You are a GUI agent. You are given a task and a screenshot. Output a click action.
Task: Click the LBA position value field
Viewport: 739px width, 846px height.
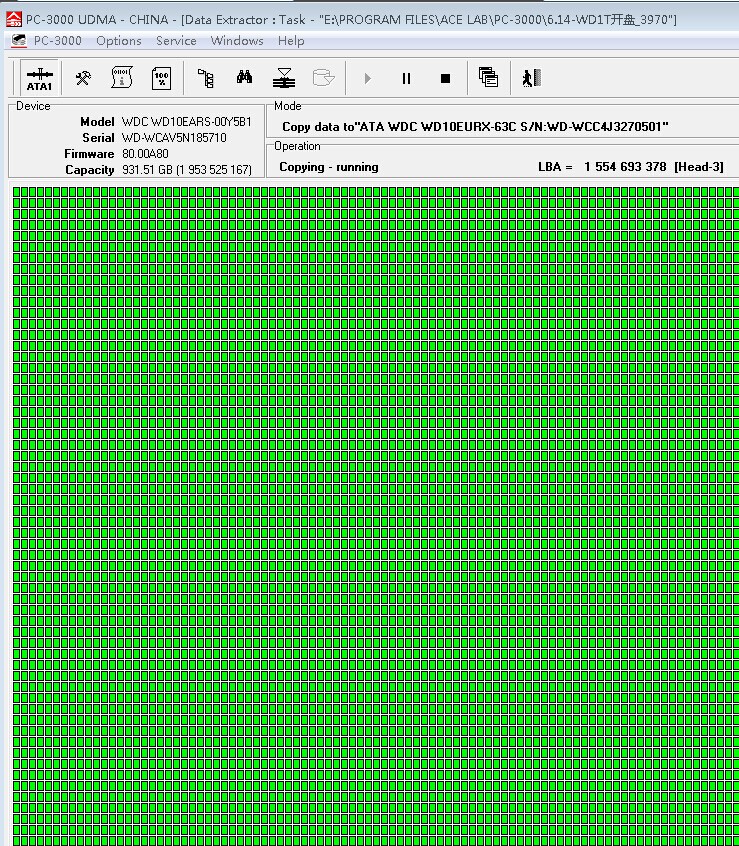coord(625,167)
